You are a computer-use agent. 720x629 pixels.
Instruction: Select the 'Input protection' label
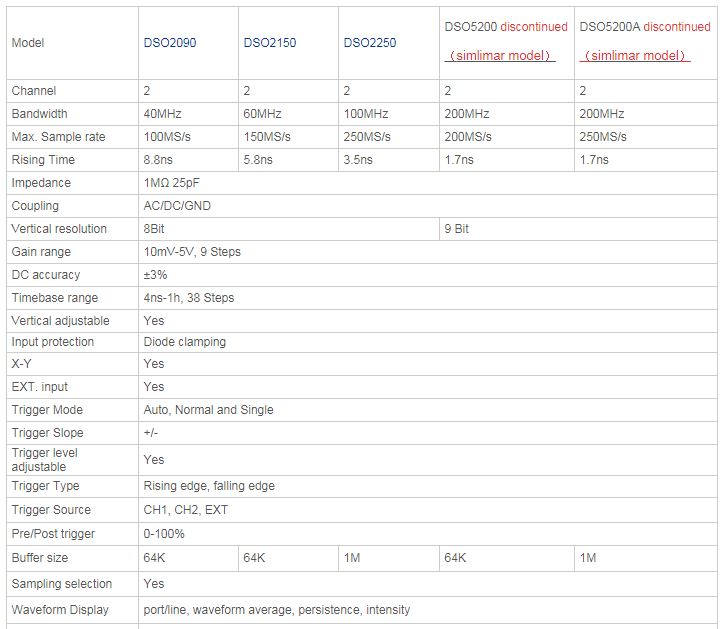pyautogui.click(x=53, y=342)
